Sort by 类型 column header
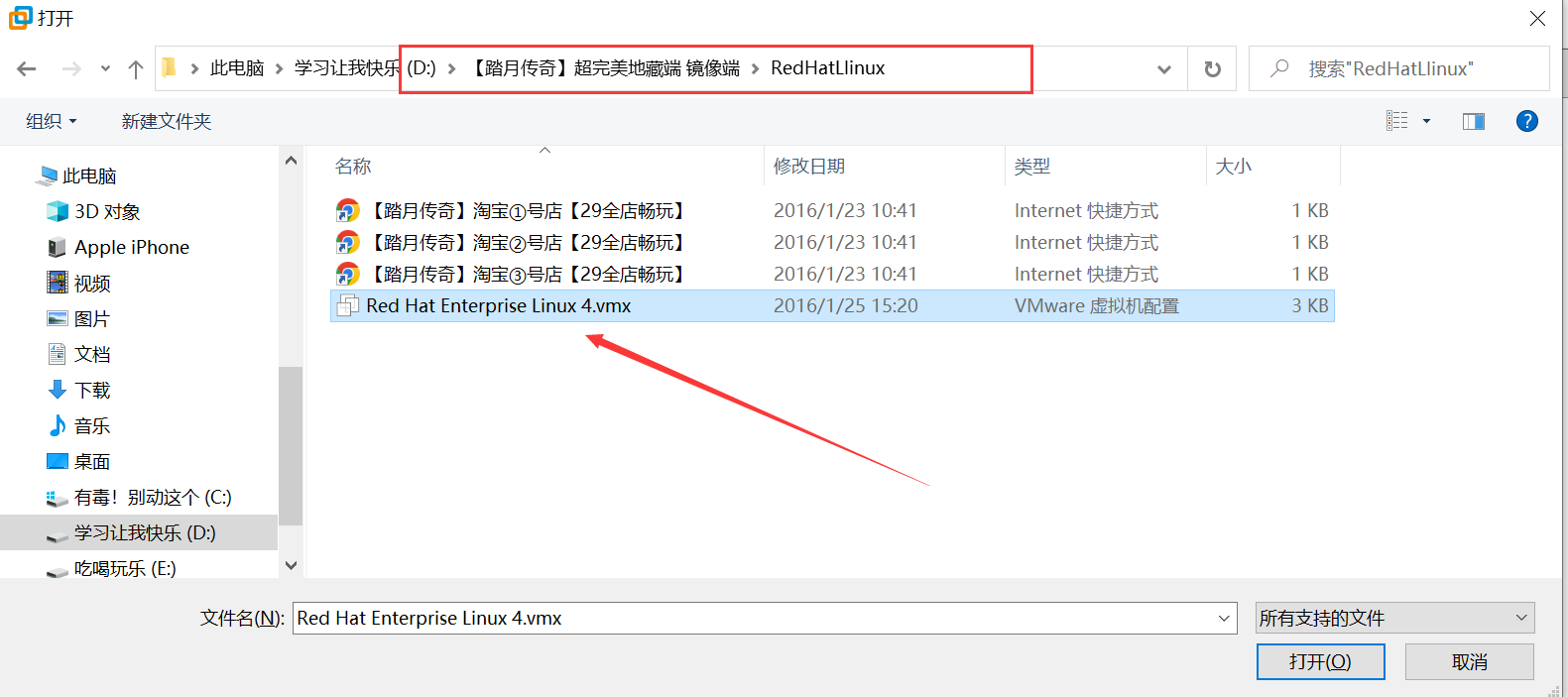The image size is (1568, 697). coord(1031,166)
